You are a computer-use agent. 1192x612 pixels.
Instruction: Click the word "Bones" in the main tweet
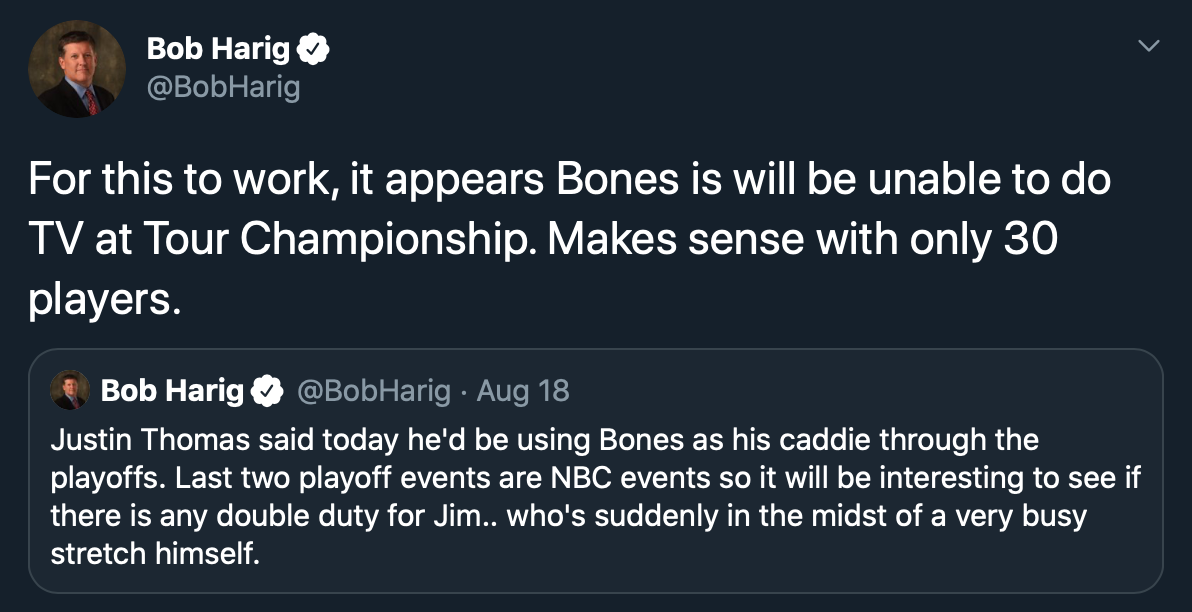coord(617,180)
